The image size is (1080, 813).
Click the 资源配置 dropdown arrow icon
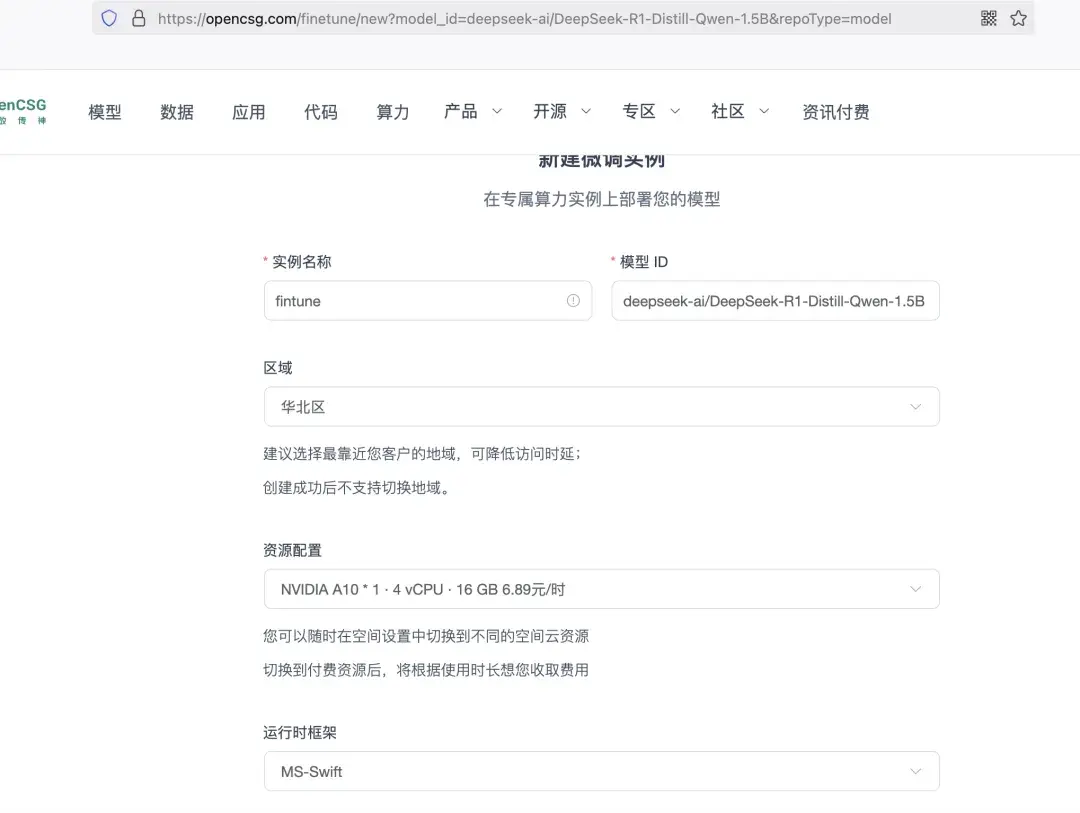pyautogui.click(x=915, y=589)
